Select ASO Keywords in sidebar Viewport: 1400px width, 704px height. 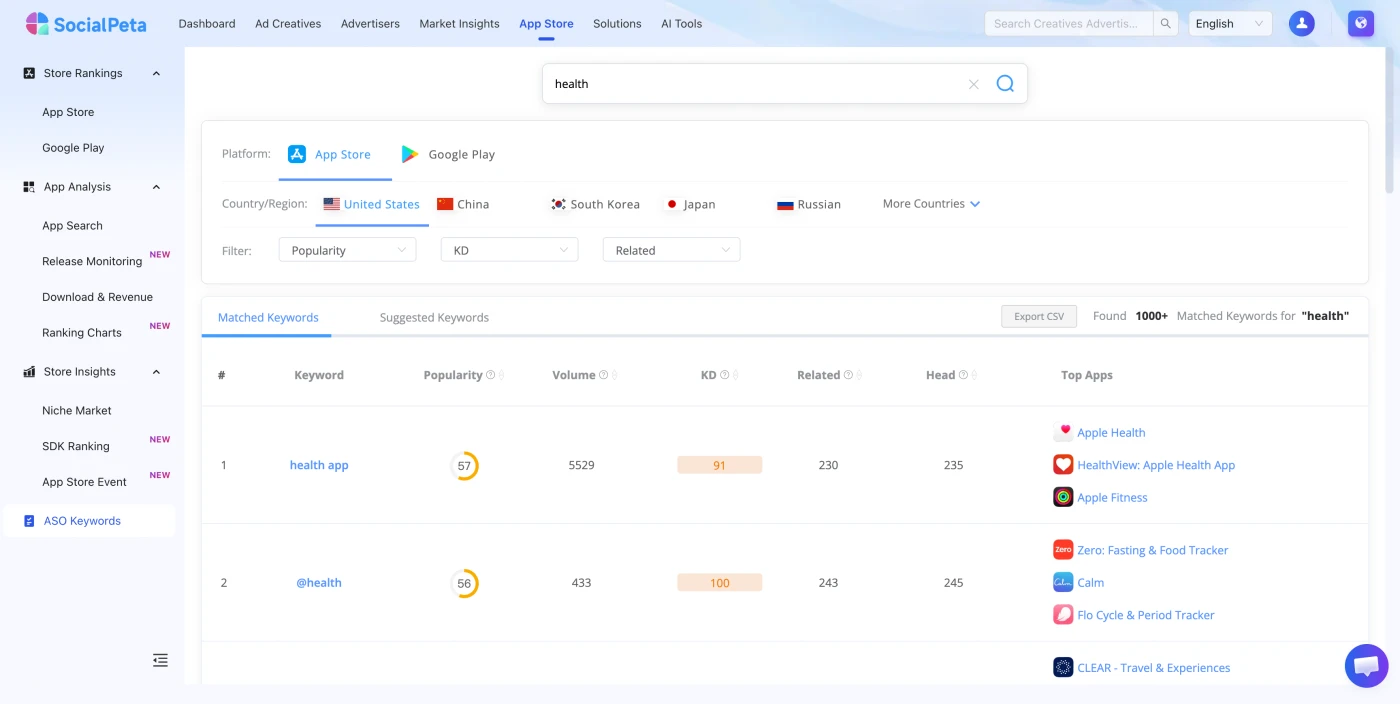(x=89, y=521)
